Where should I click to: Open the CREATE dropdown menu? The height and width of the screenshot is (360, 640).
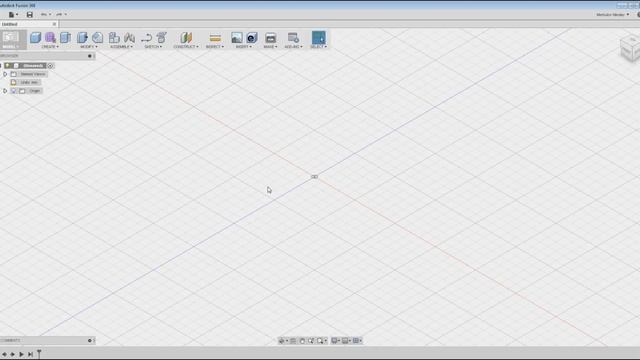pyautogui.click(x=50, y=47)
